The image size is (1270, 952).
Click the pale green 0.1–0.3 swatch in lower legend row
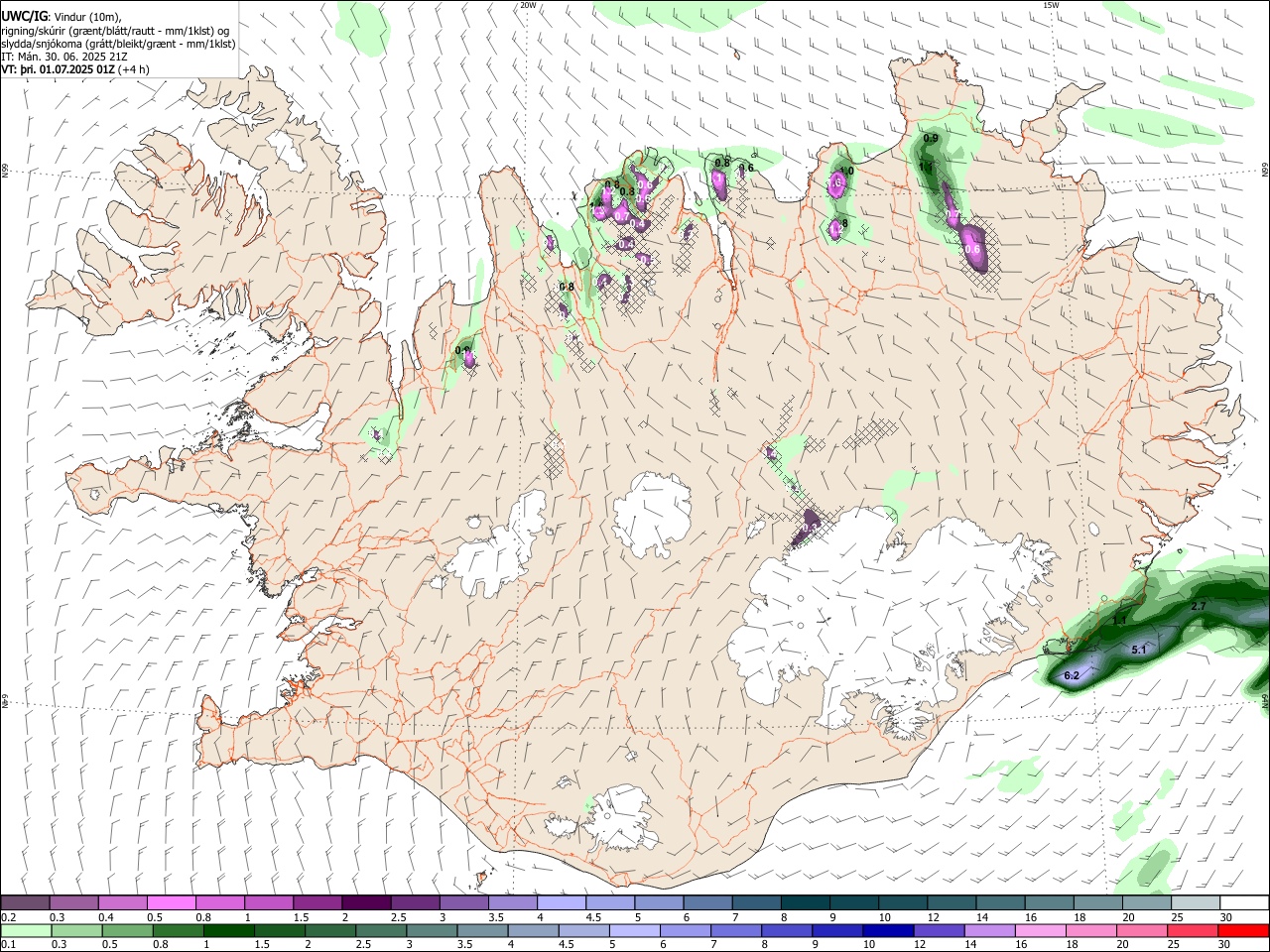pos(25,930)
